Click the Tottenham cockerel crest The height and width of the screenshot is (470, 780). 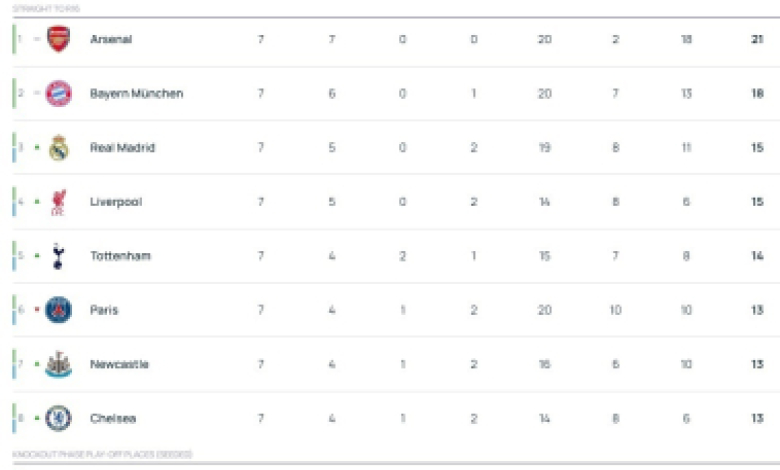pos(58,256)
